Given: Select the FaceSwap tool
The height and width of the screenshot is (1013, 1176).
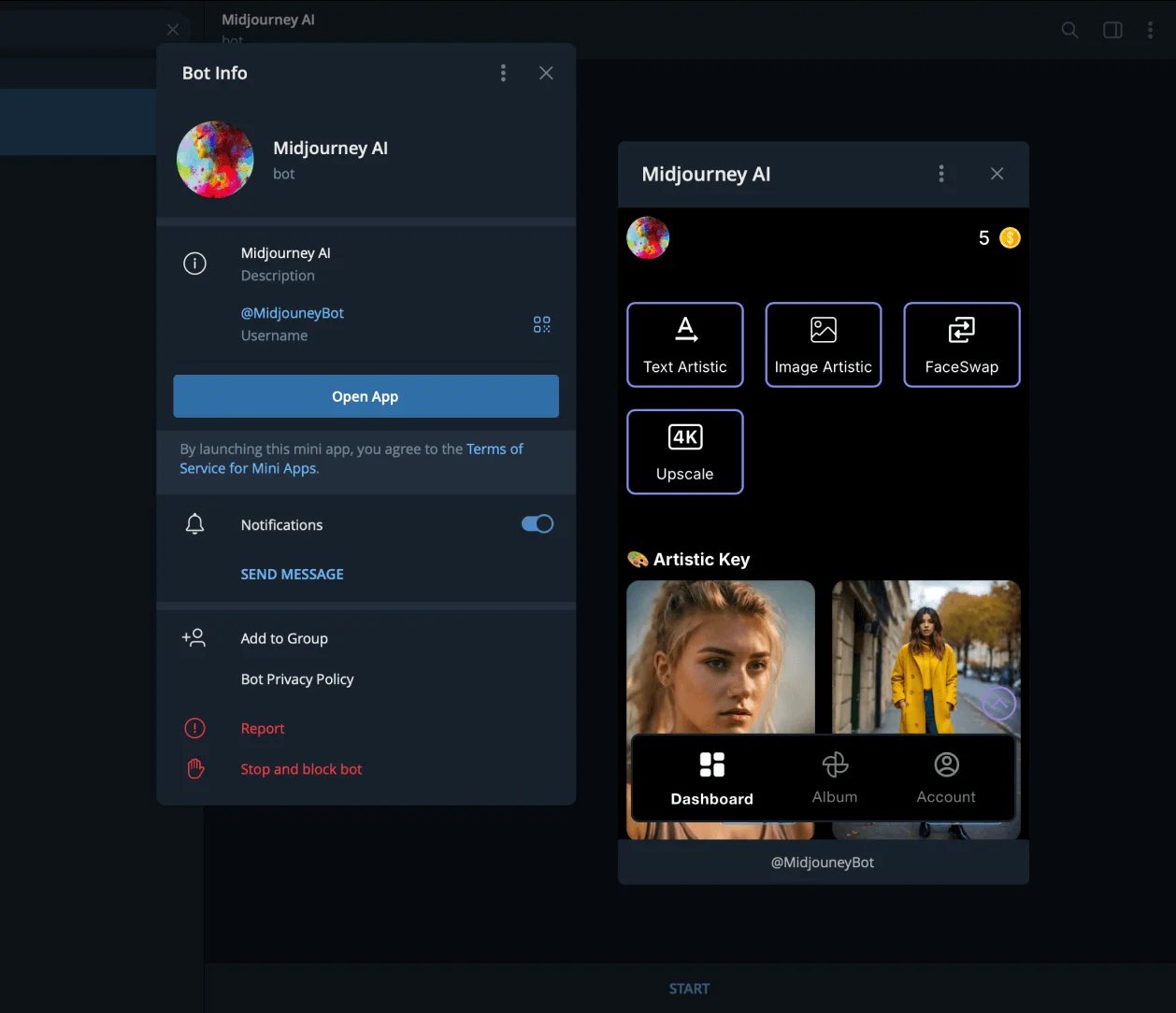Looking at the screenshot, I should [x=961, y=344].
